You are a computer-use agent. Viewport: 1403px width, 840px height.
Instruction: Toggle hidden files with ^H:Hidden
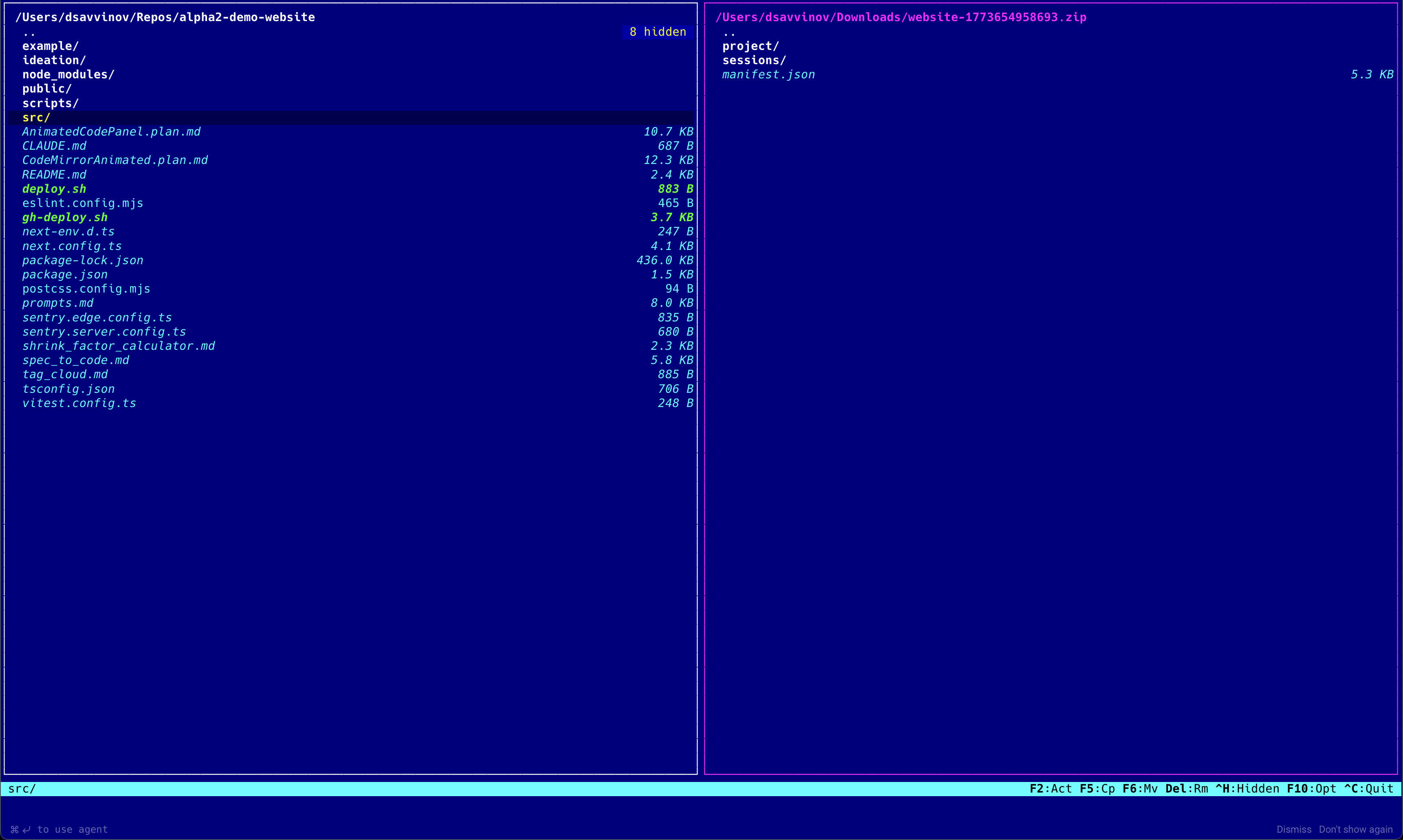coord(1247,788)
